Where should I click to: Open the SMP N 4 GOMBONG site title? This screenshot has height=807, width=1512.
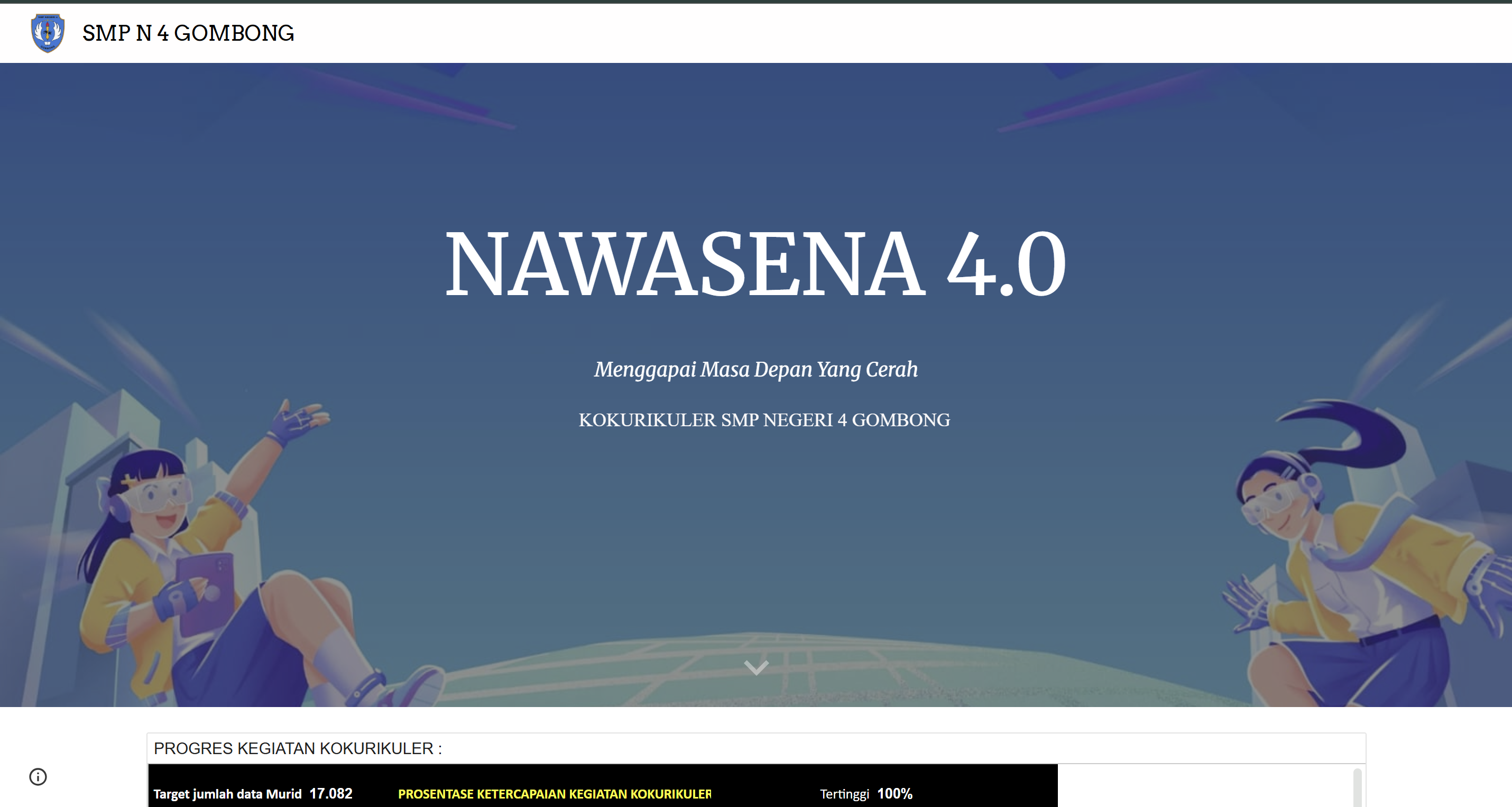(x=188, y=33)
